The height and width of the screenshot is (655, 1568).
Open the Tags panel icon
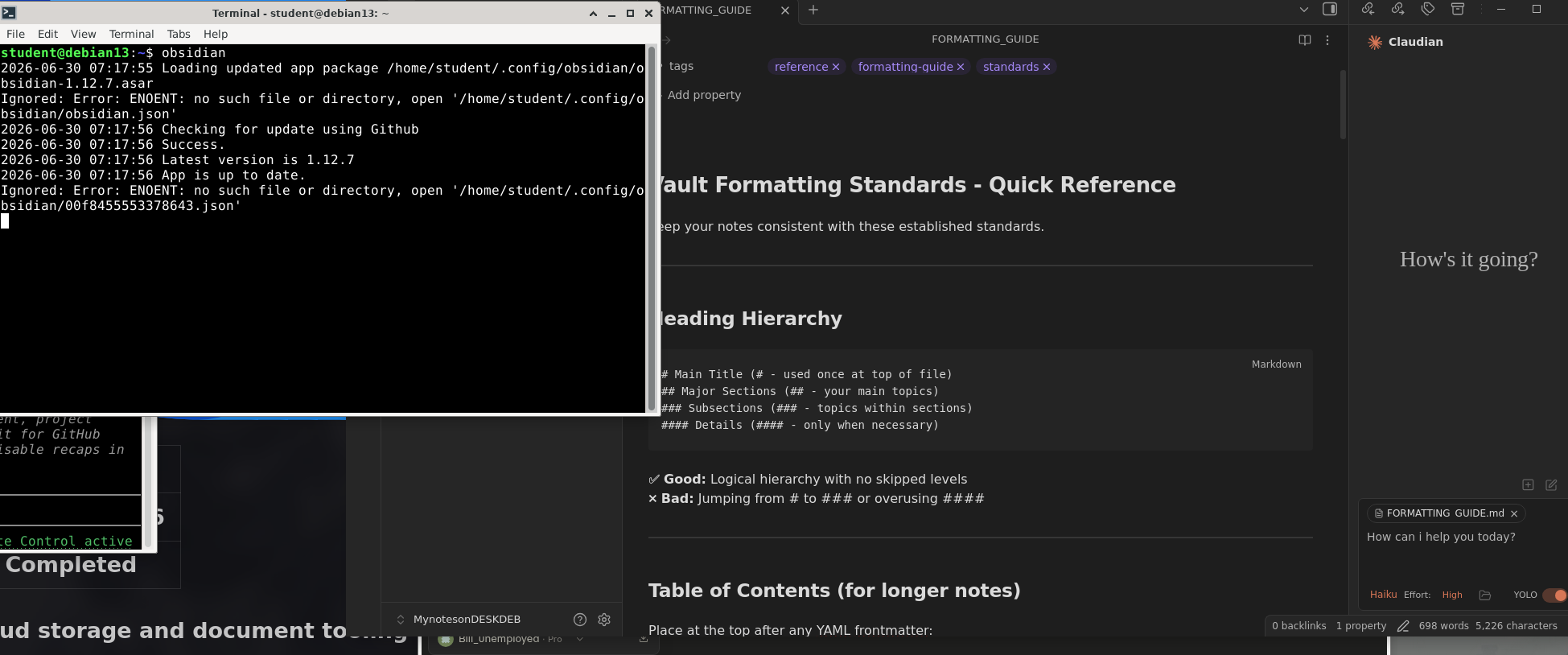[1428, 9]
